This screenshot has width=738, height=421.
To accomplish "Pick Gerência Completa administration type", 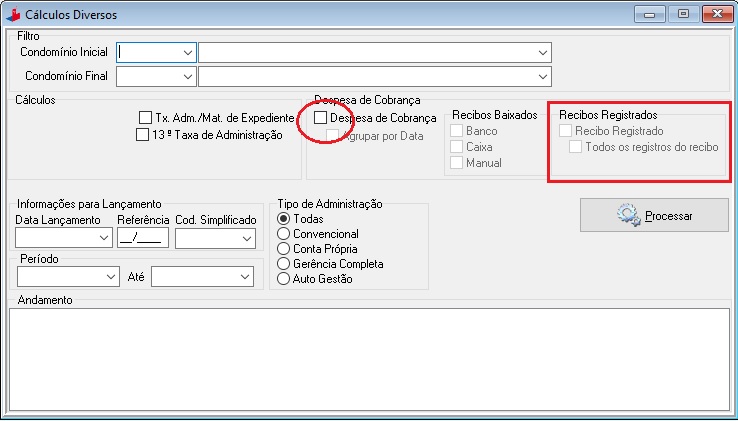I will tap(283, 264).
